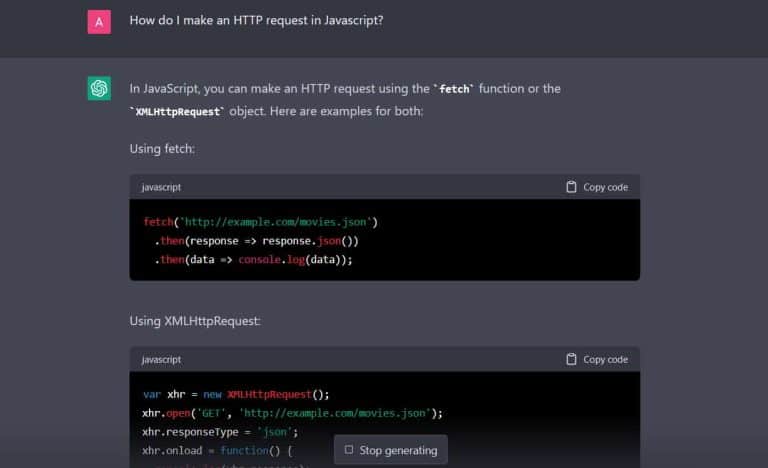The width and height of the screenshot is (768, 468).
Task: Click the xhr.responseType = 'json' code line
Action: (x=219, y=431)
